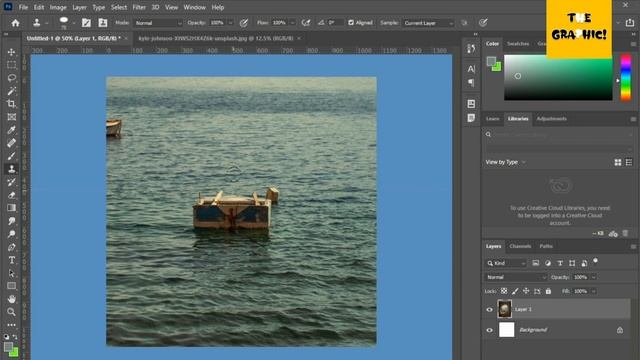The height and width of the screenshot is (360, 640).
Task: Pick a color in the Color panel field
Action: (x=558, y=78)
